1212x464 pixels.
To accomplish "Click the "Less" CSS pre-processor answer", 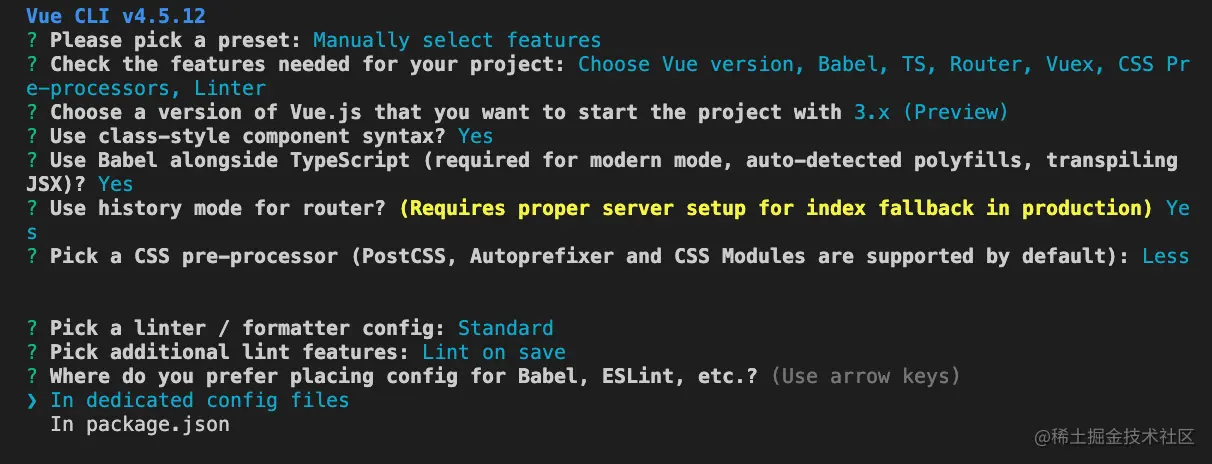I will tap(1165, 257).
